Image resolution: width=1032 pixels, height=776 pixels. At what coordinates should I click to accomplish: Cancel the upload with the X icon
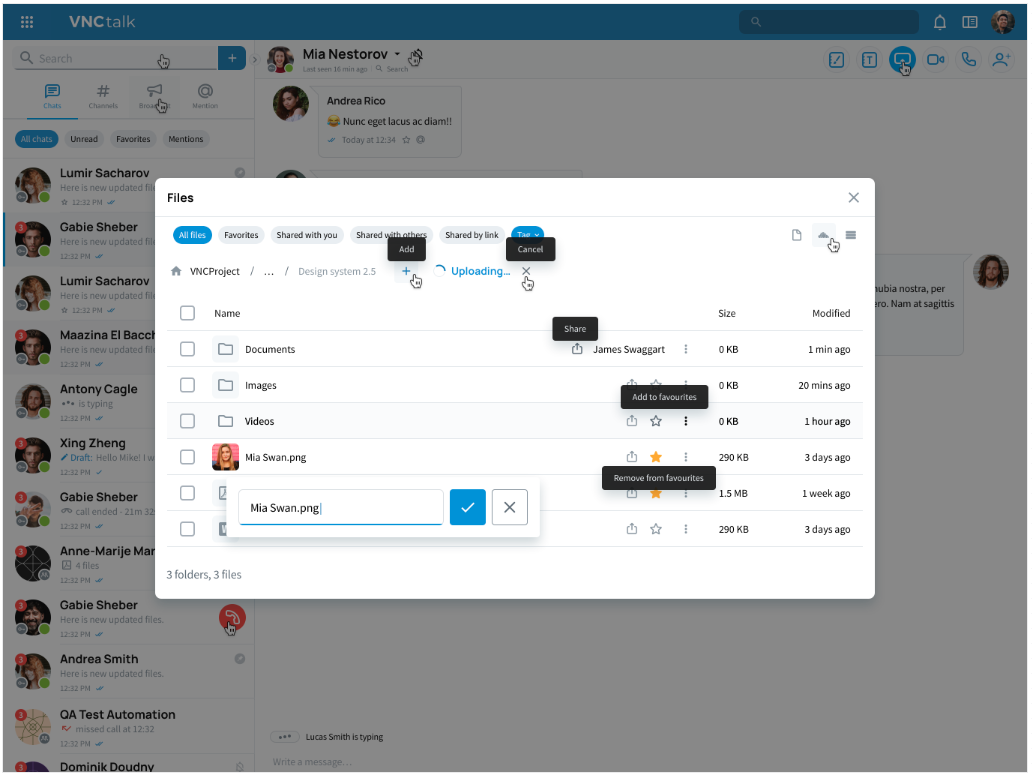pyautogui.click(x=526, y=271)
